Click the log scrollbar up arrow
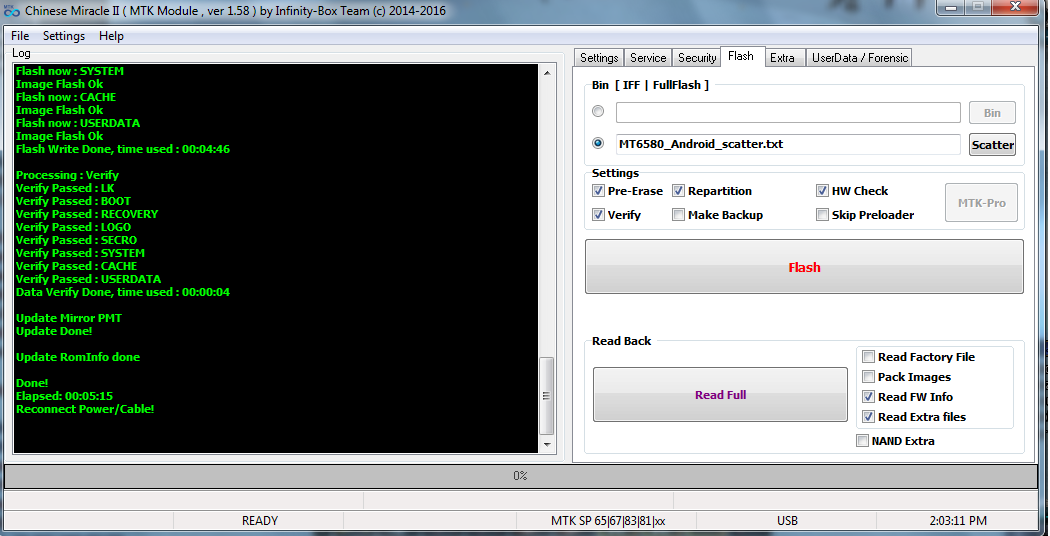Viewport: 1050px width, 536px height. point(547,73)
